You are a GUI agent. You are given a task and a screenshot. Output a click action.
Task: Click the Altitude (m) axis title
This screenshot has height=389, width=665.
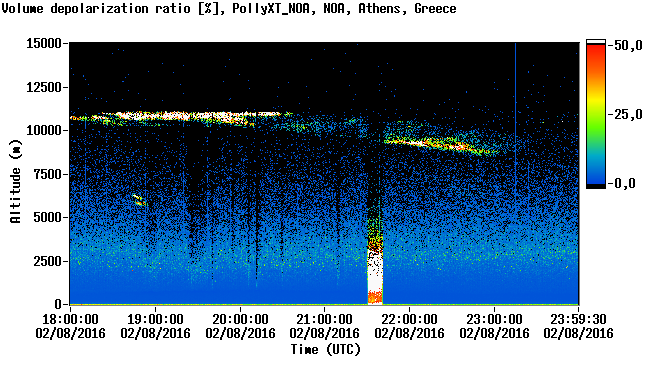point(15,181)
